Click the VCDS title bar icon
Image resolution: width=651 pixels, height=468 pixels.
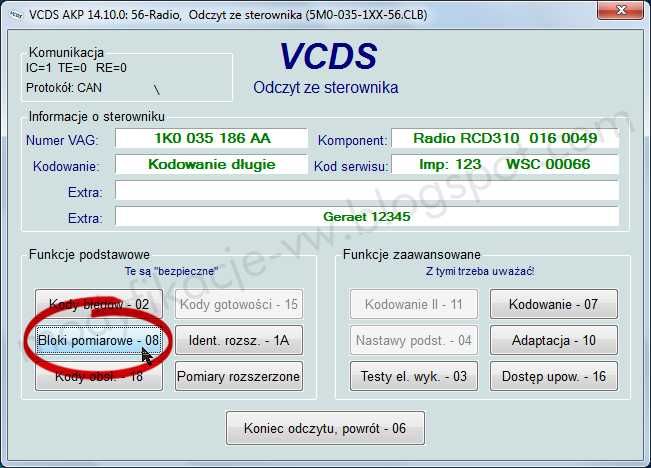coord(15,15)
